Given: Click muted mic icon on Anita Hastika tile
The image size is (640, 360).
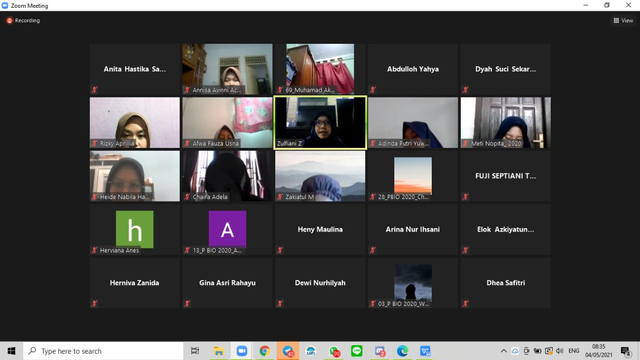Looking at the screenshot, I should point(94,90).
